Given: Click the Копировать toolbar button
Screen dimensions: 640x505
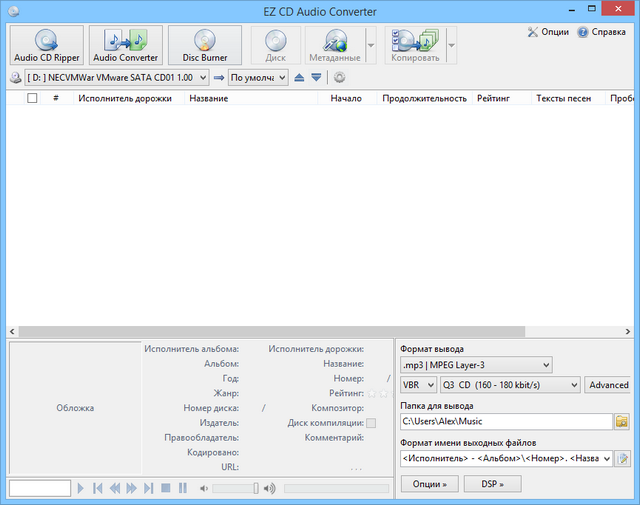Looking at the screenshot, I should [x=414, y=46].
